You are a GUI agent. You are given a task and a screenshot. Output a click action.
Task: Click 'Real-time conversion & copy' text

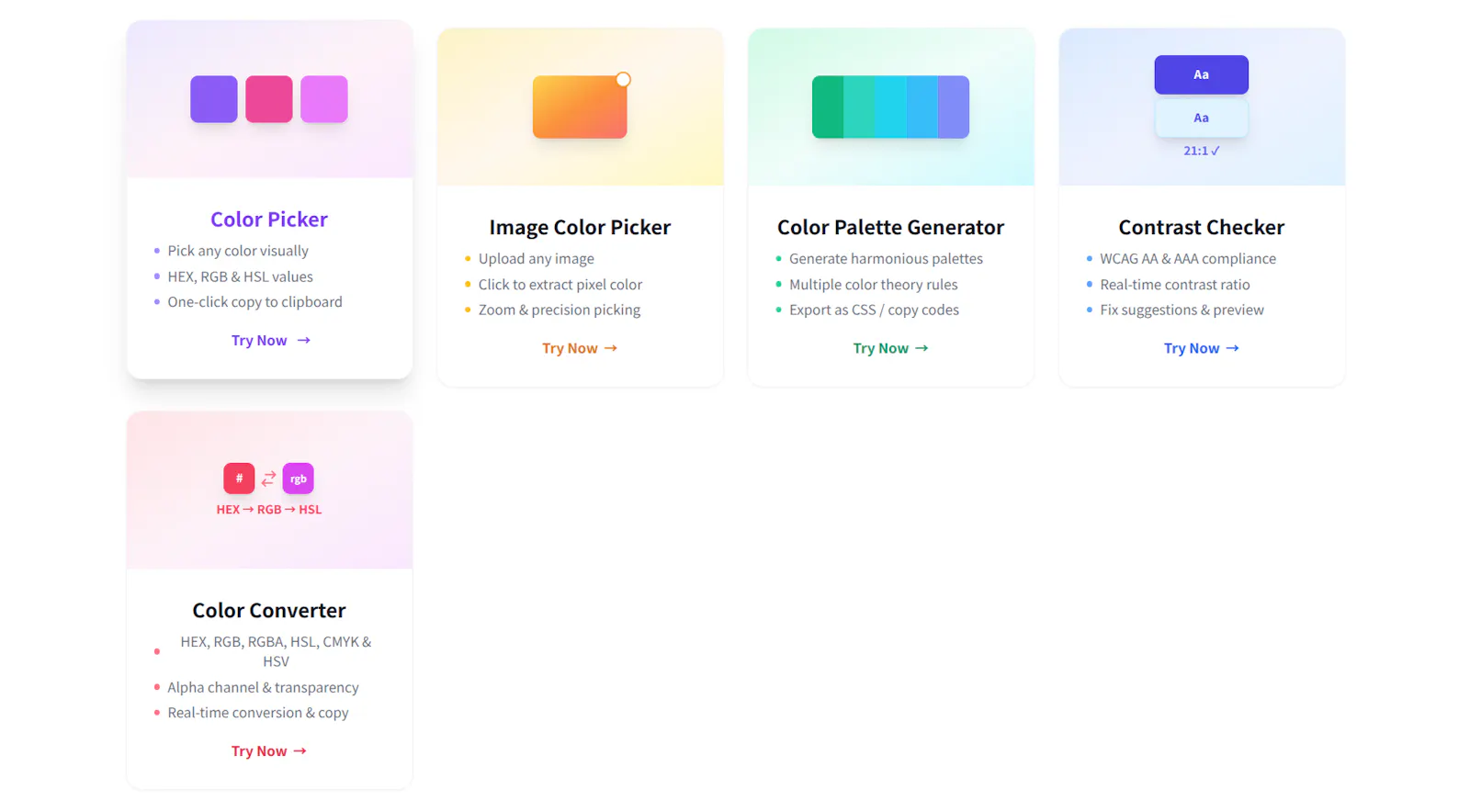258,713
